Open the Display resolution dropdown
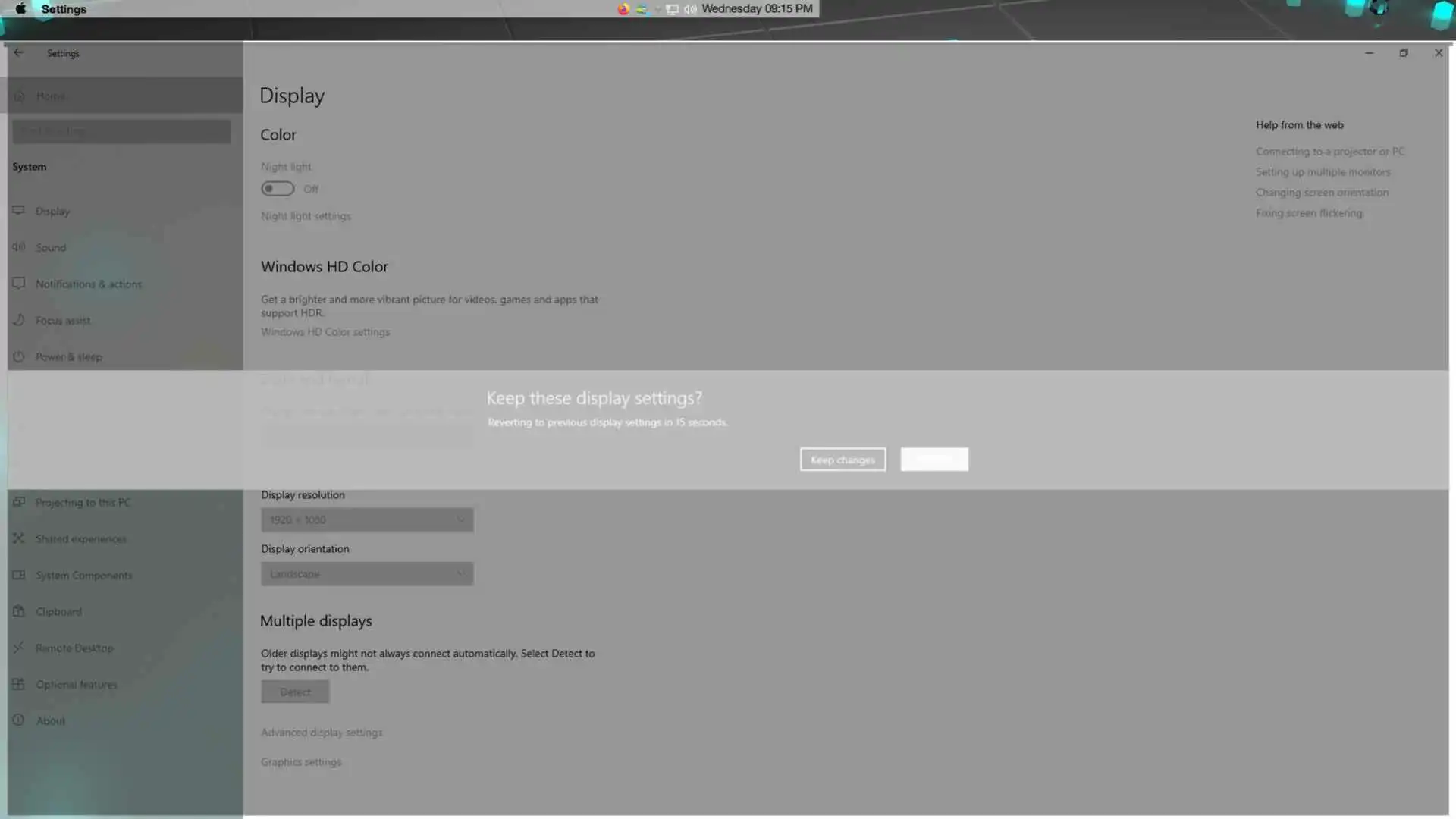The image size is (1456, 819). click(367, 520)
